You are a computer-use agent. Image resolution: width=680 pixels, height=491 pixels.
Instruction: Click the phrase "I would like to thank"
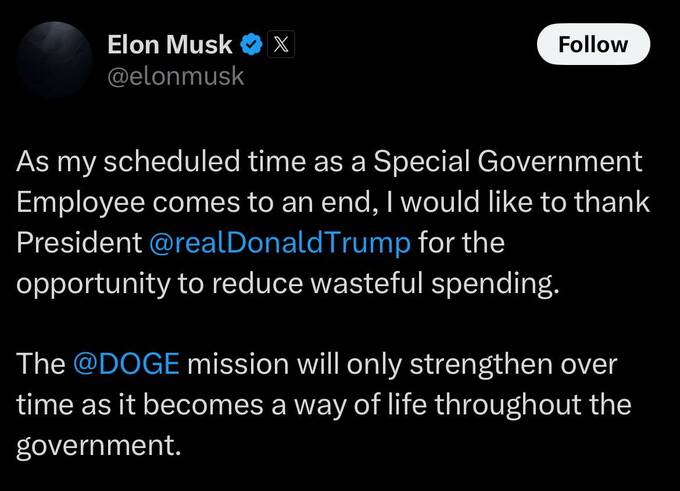tap(518, 201)
